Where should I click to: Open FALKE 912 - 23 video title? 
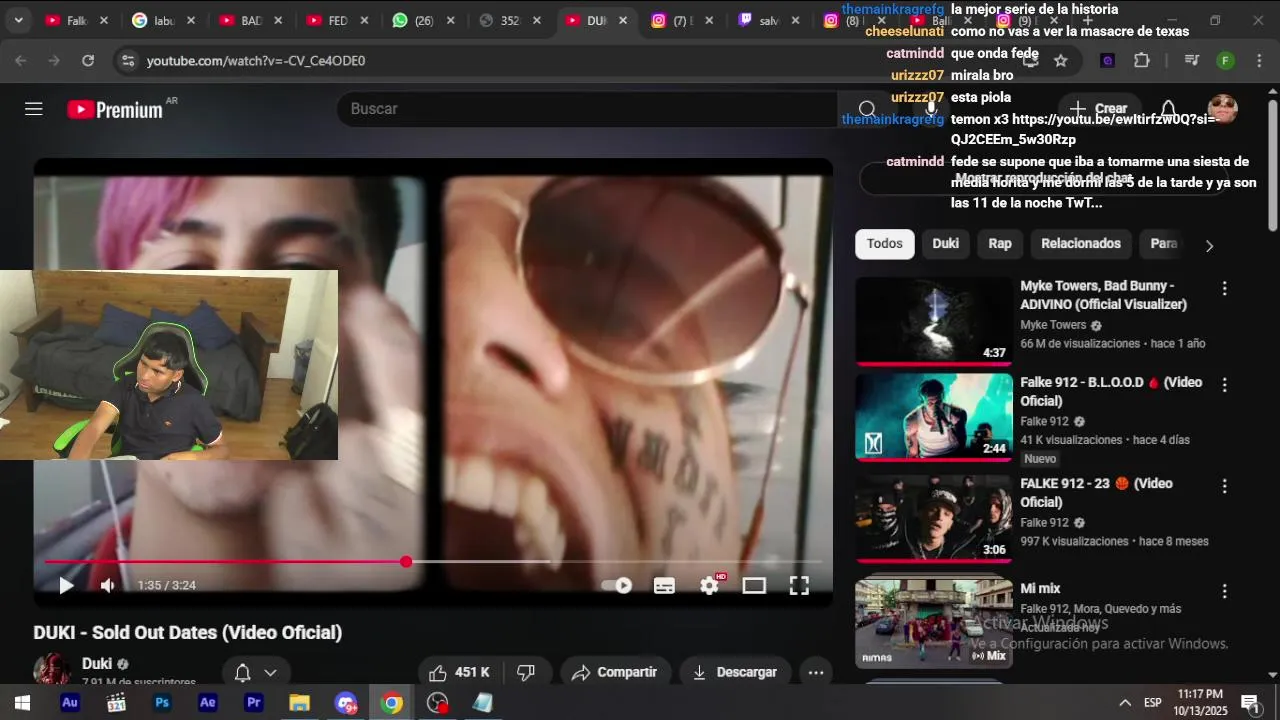(x=1096, y=493)
